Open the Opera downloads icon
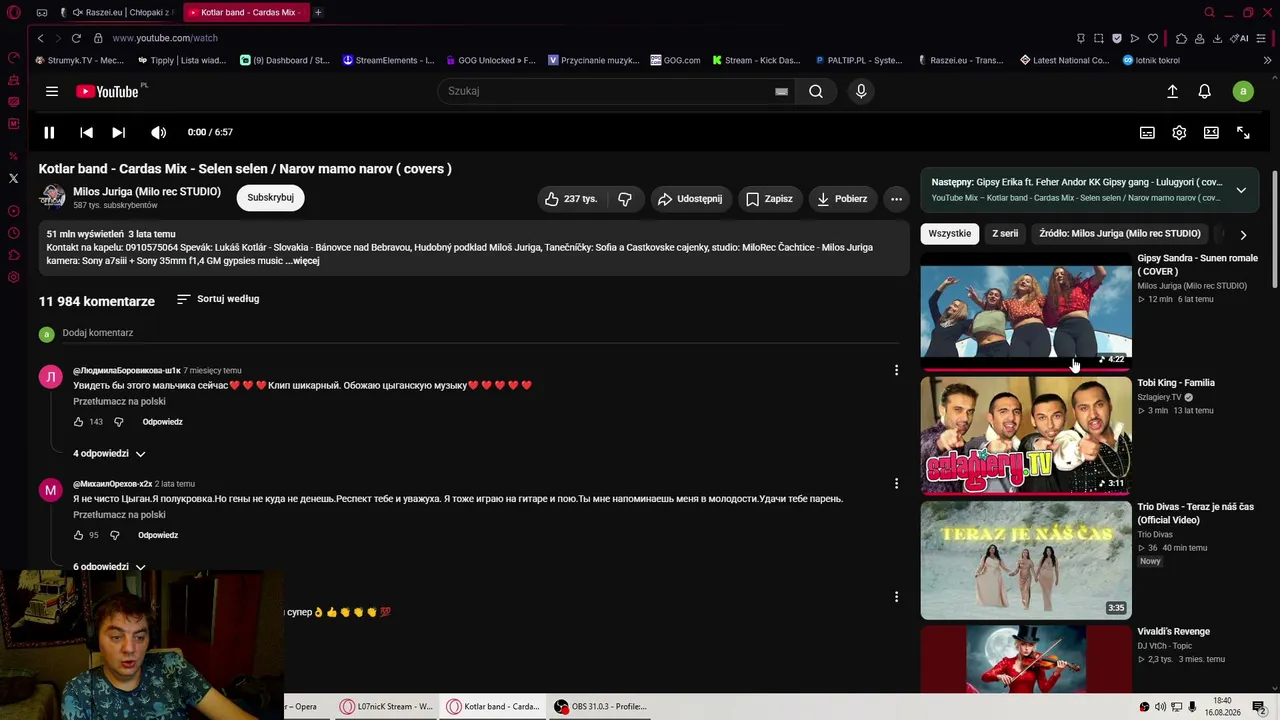Image resolution: width=1280 pixels, height=720 pixels. click(1218, 38)
